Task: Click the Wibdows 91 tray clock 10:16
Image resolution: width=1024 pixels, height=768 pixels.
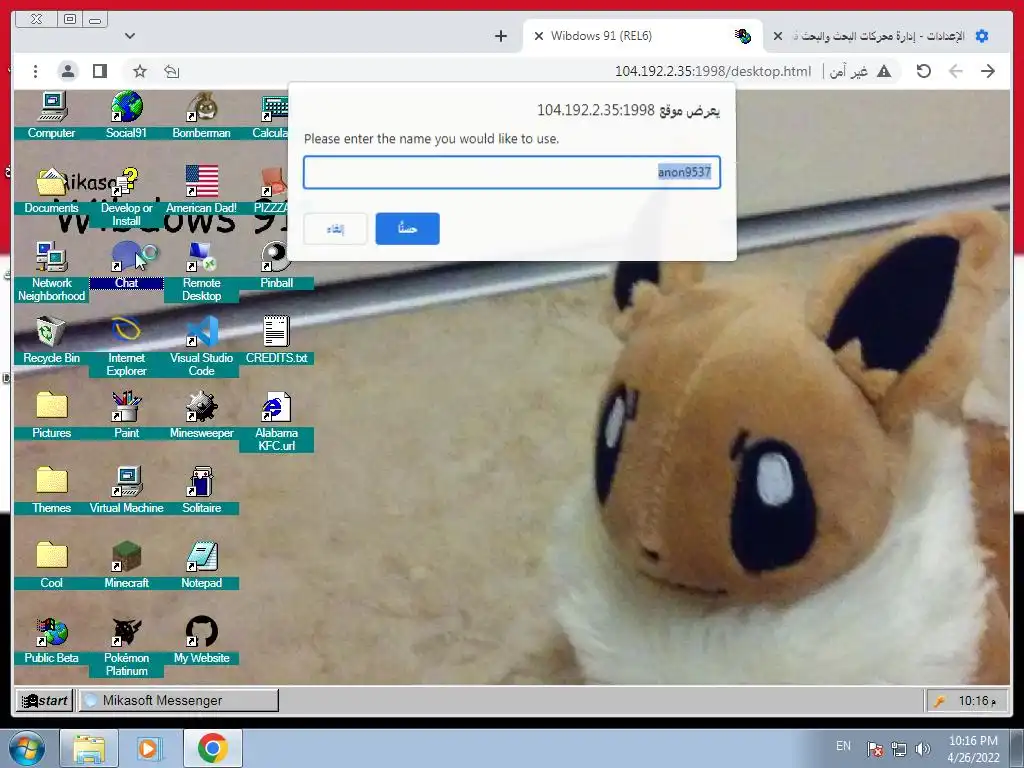Action: pos(977,701)
